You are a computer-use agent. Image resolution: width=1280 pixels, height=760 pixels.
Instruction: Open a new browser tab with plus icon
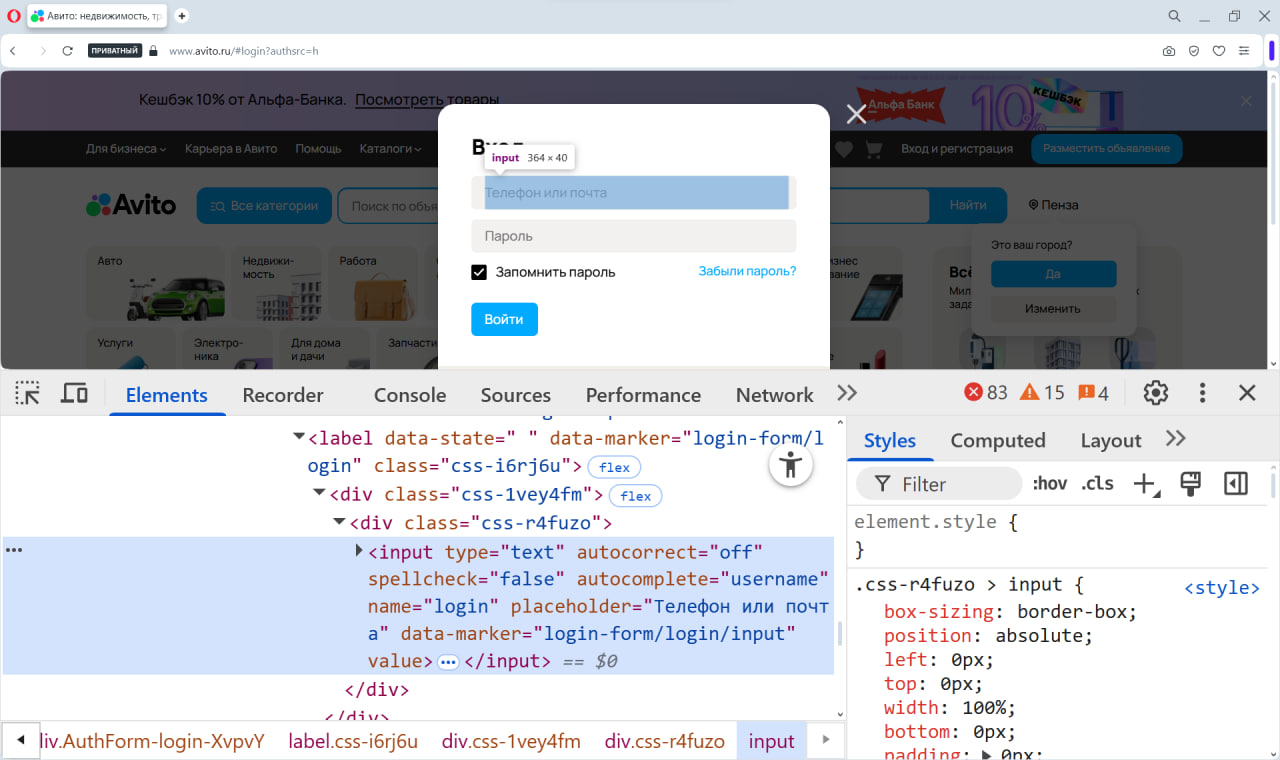(x=182, y=16)
